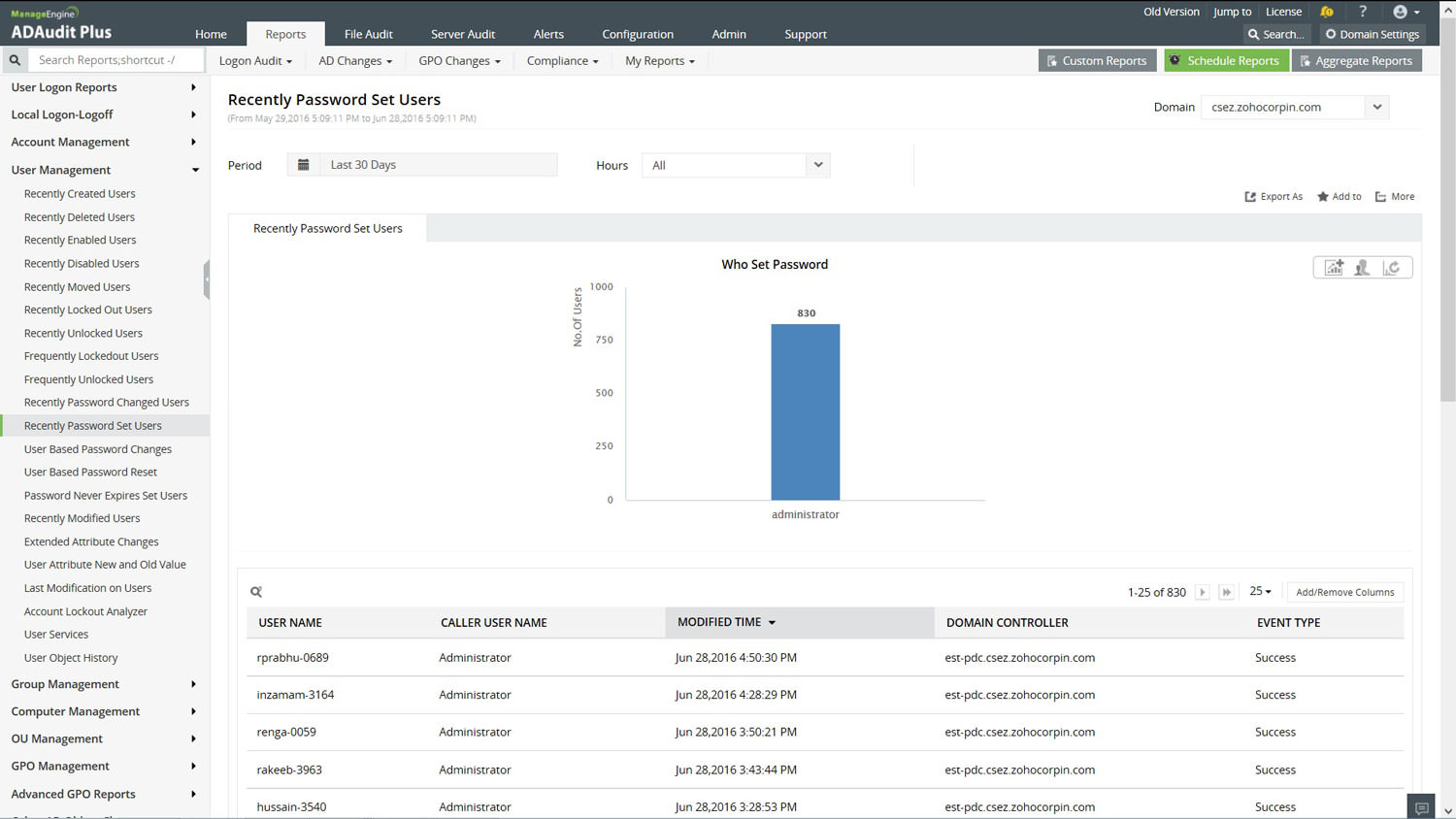The image size is (1456, 819).
Task: Switch to the File Audit tab
Action: [368, 34]
